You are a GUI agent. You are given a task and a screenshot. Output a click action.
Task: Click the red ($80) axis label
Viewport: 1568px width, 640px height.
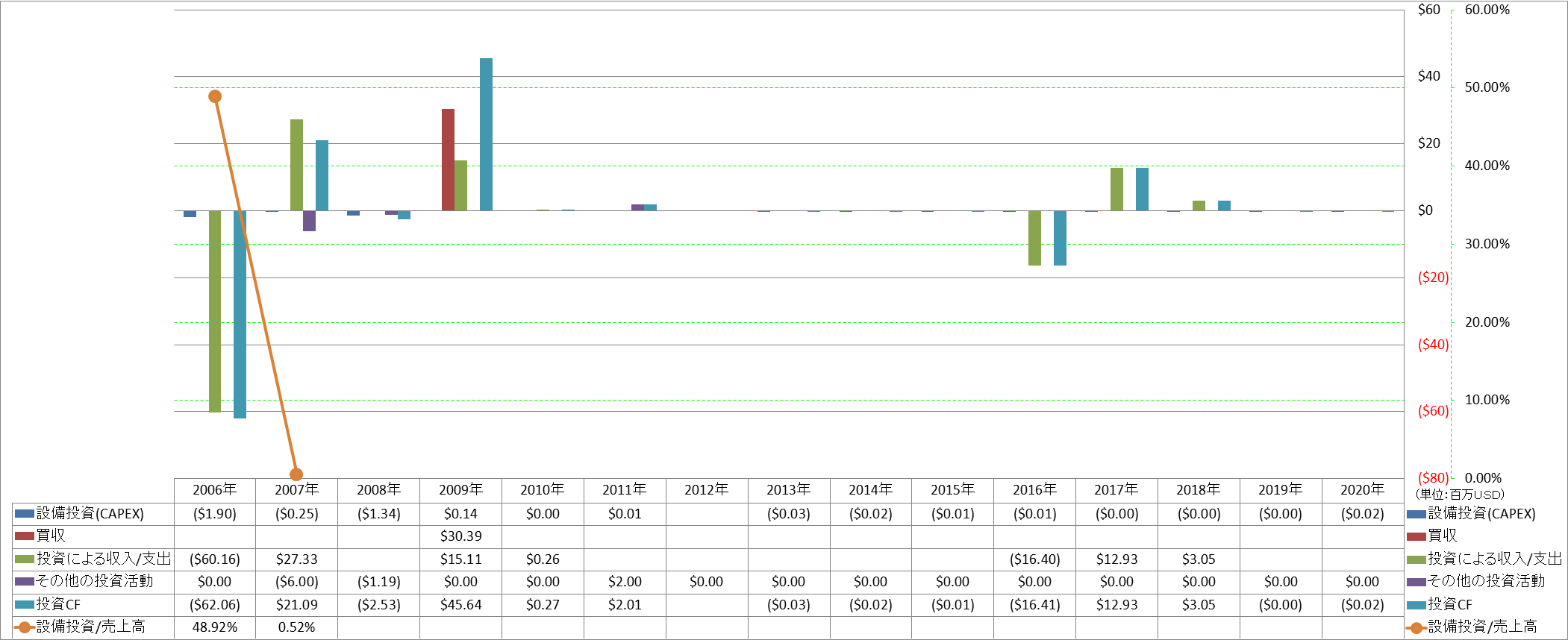tap(1433, 478)
